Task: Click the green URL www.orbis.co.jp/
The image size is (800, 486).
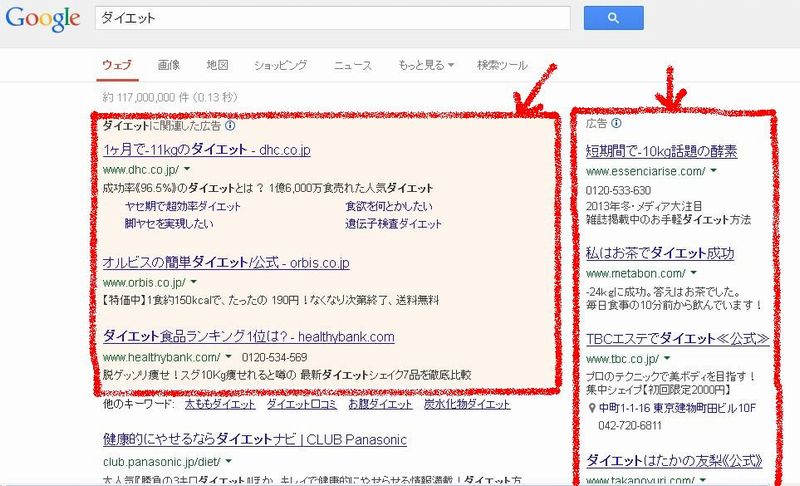Action: (144, 283)
